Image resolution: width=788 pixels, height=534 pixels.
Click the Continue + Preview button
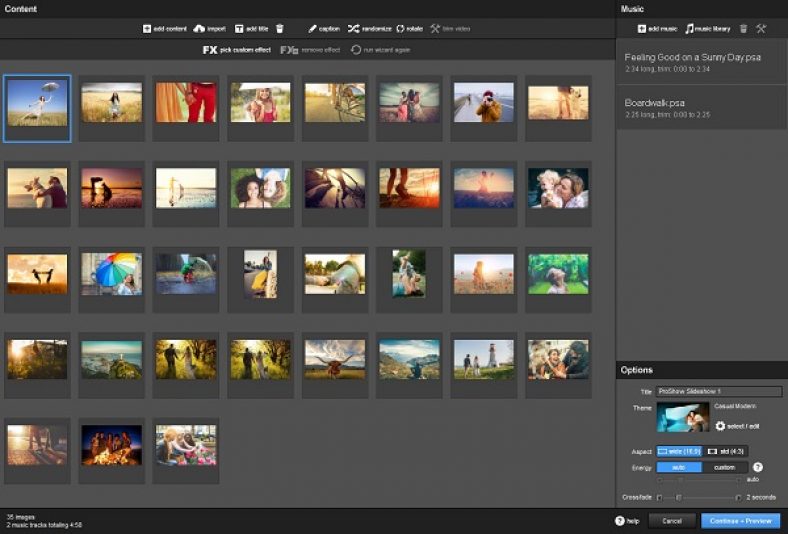[x=741, y=521]
